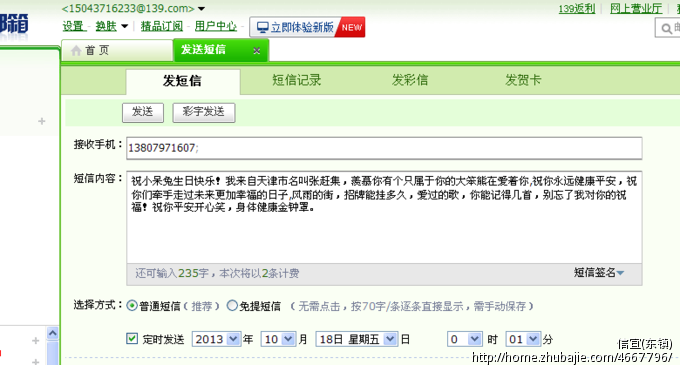
Task: Open the 短信签名 dropdown
Action: coord(599,273)
